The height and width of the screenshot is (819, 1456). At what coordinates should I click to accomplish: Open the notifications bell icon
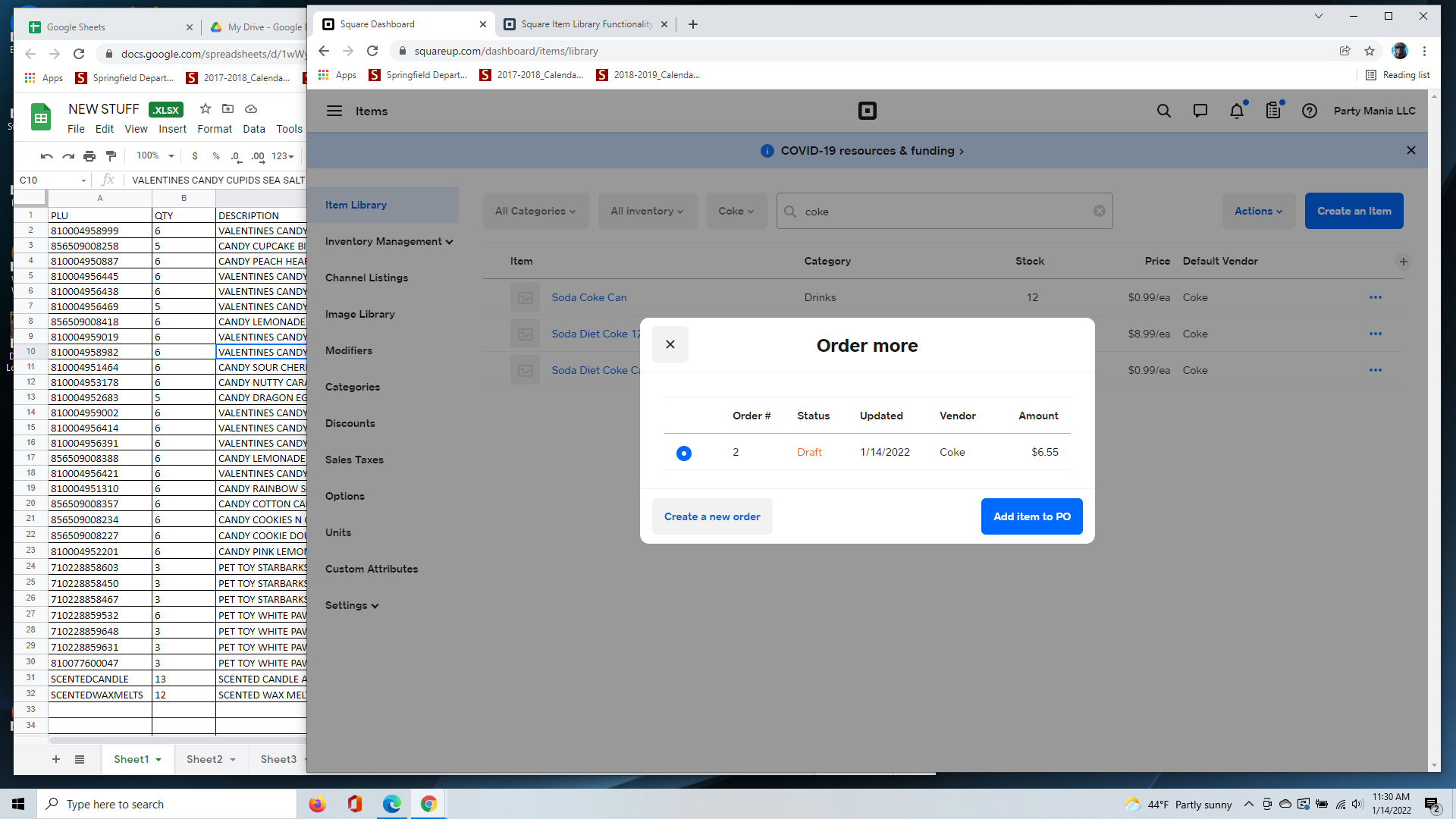[1237, 111]
